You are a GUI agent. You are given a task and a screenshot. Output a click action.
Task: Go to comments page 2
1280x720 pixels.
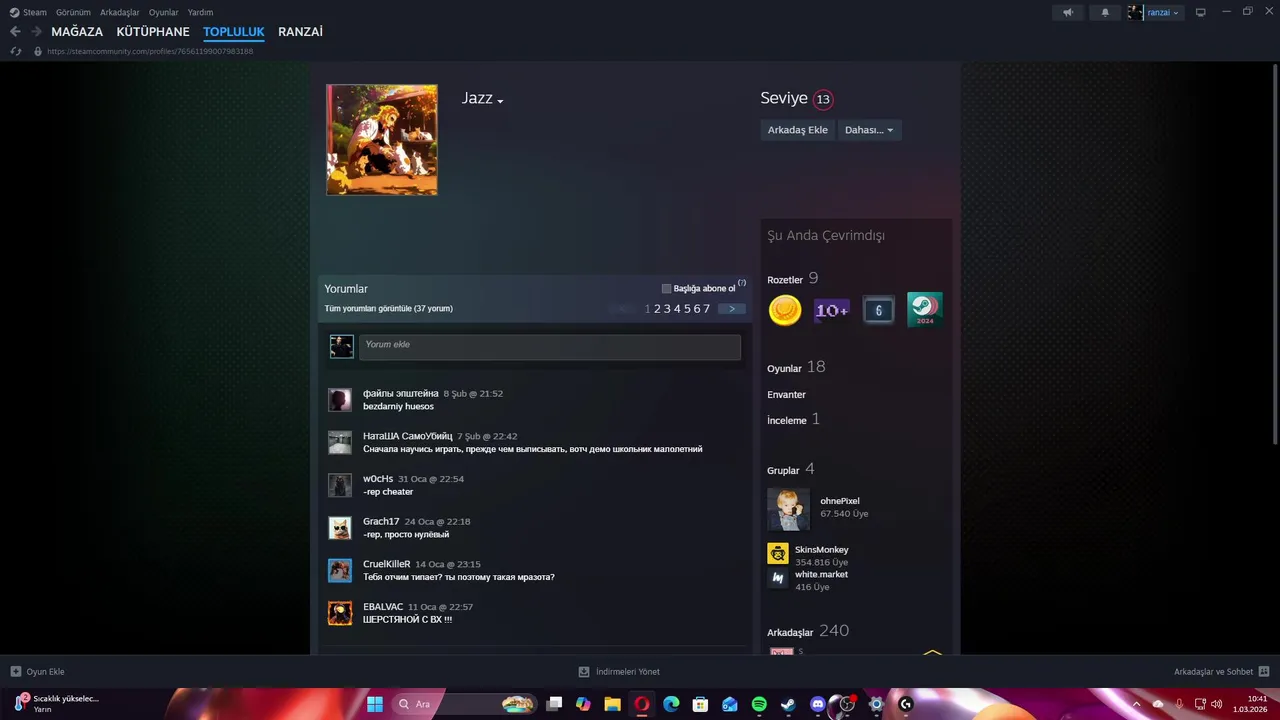[657, 309]
